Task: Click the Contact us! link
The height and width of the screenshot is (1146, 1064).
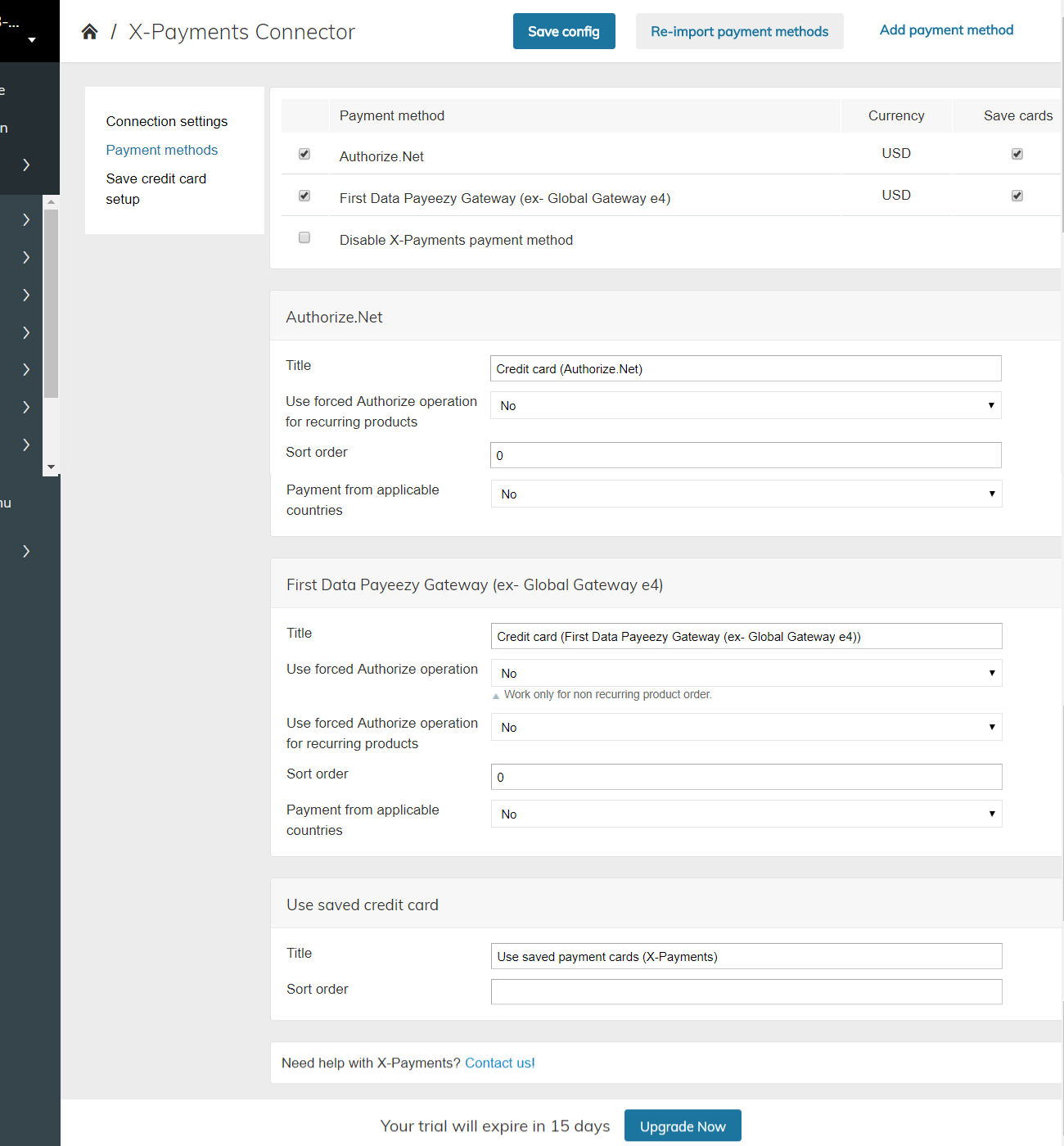Action: coord(500,1063)
